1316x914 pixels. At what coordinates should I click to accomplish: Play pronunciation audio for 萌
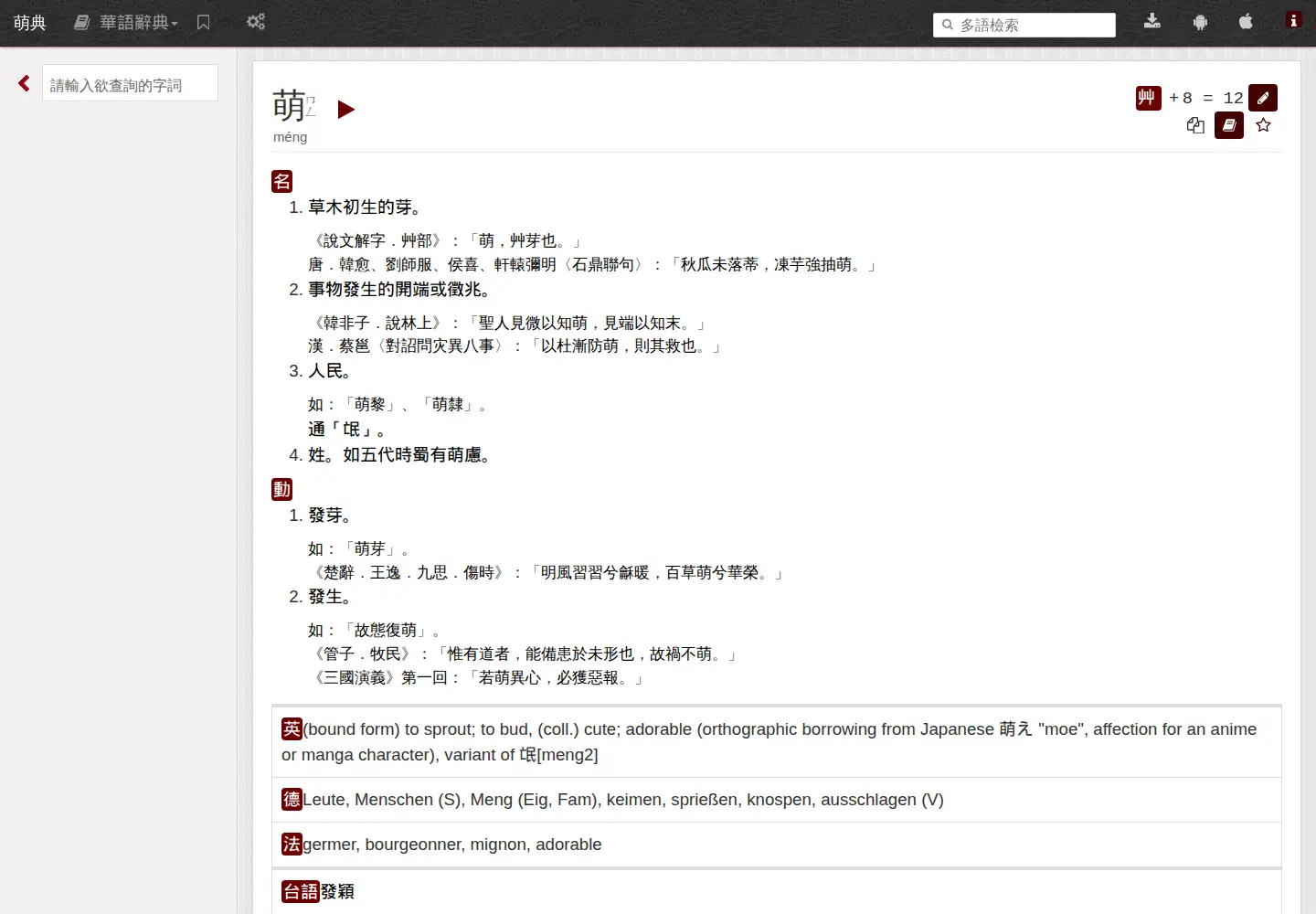click(x=346, y=110)
